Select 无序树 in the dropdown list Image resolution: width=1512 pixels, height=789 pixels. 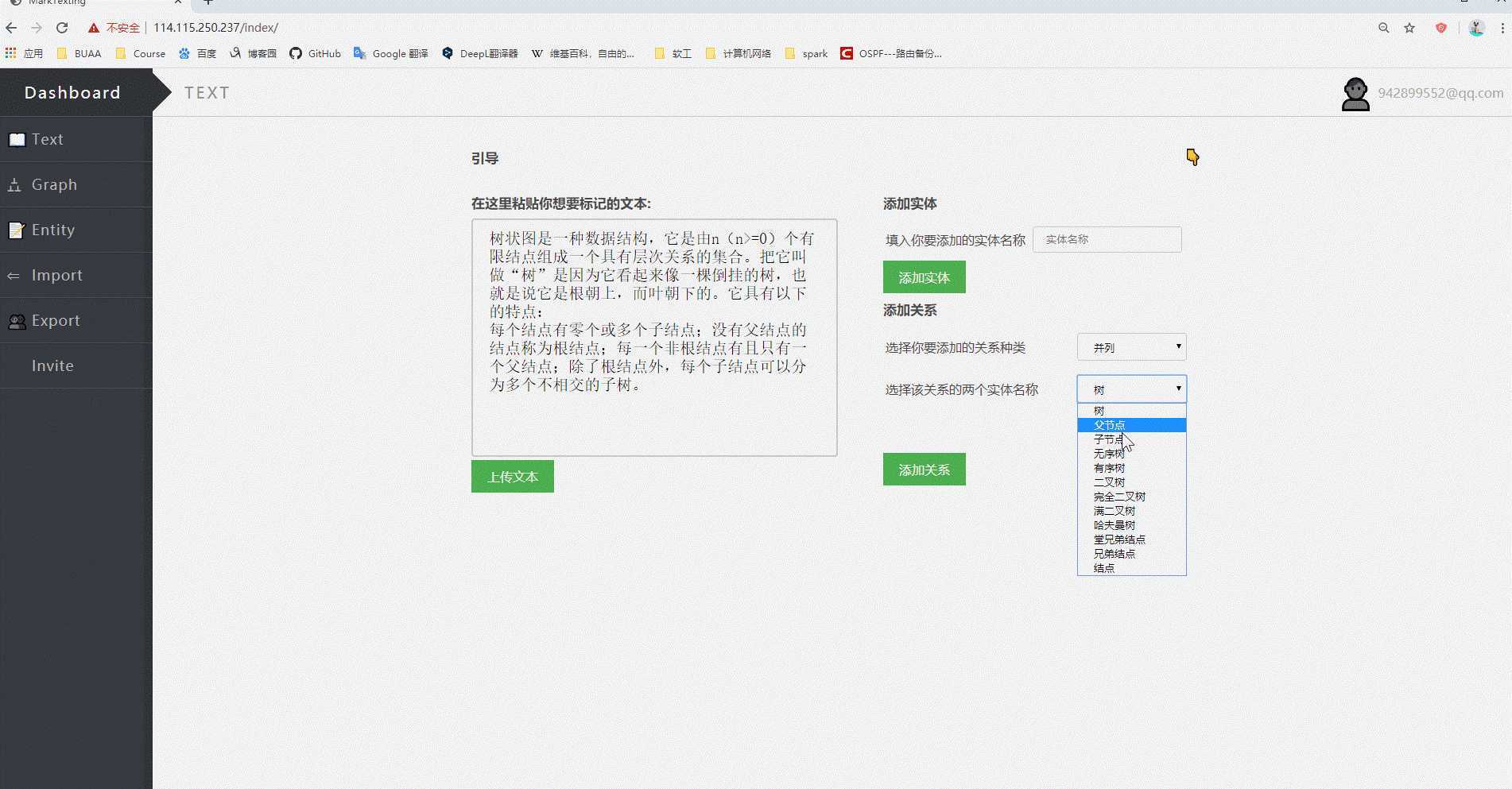[1132, 454]
